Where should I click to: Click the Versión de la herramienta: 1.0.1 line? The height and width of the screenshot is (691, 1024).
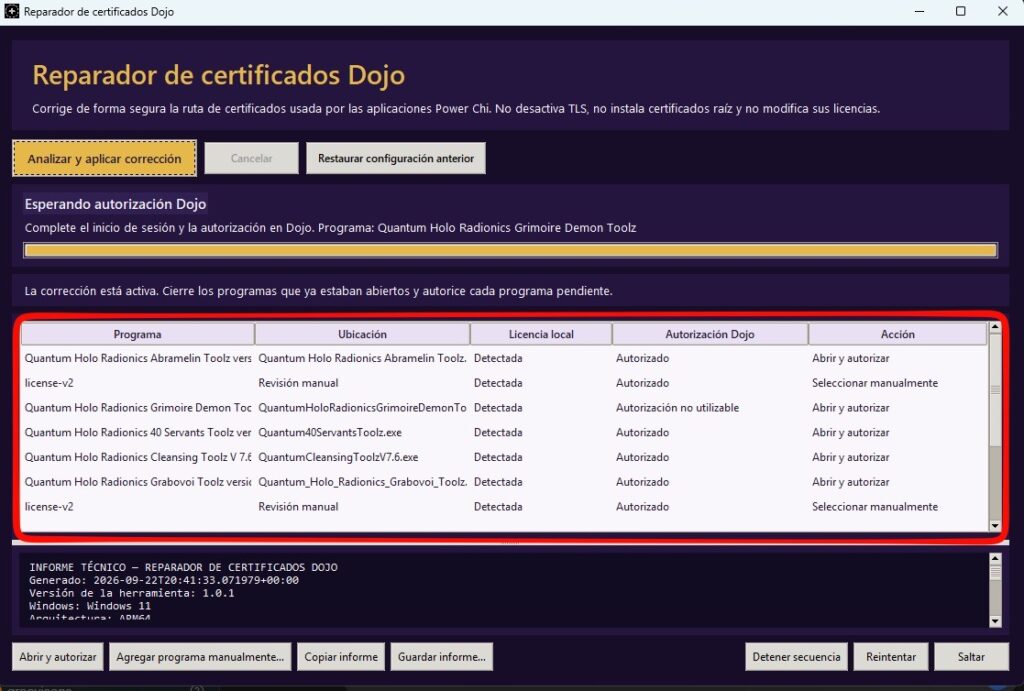(131, 593)
